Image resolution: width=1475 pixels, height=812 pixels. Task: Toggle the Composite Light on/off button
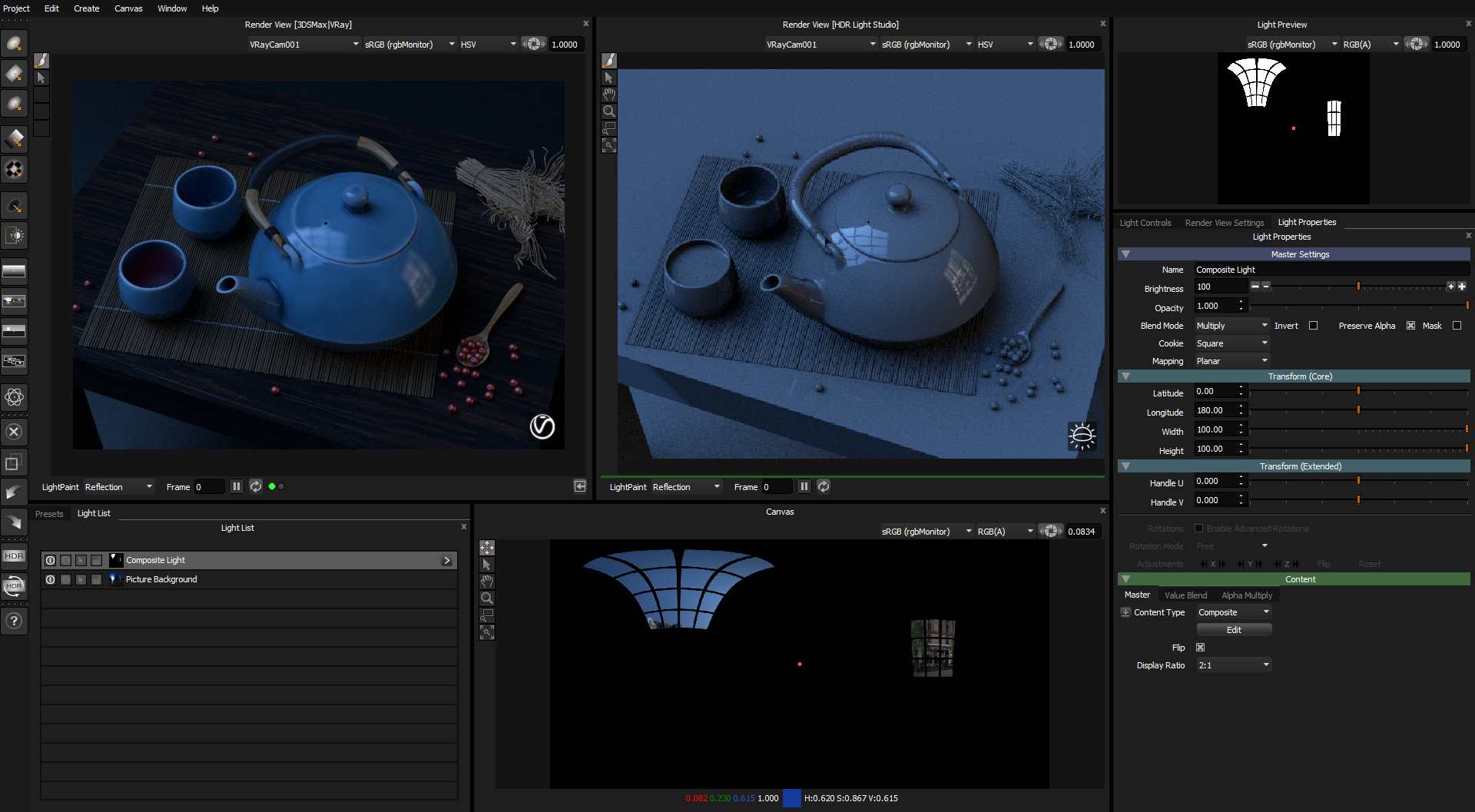click(50, 560)
